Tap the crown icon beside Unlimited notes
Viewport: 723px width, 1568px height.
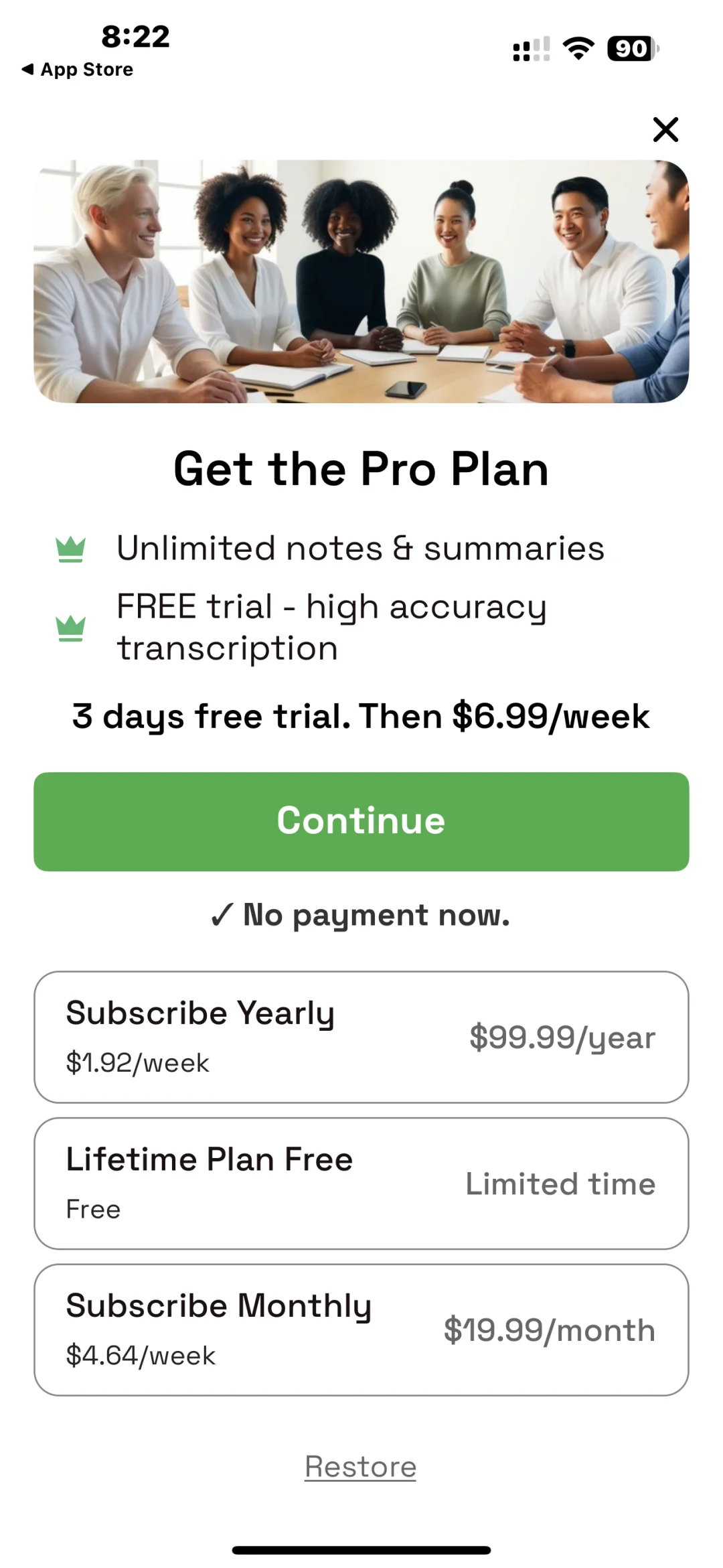tap(70, 549)
